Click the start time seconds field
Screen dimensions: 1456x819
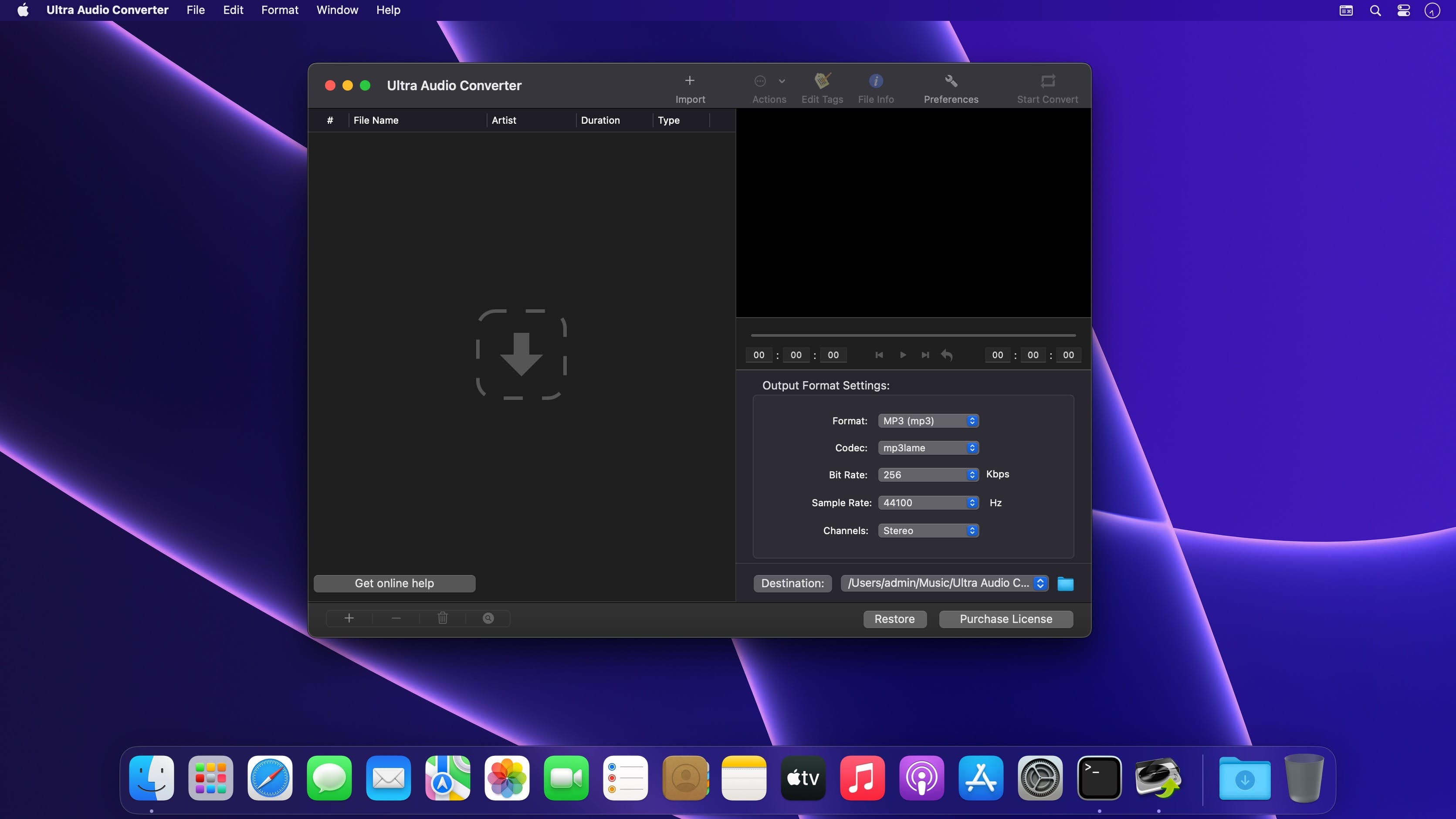pos(833,355)
